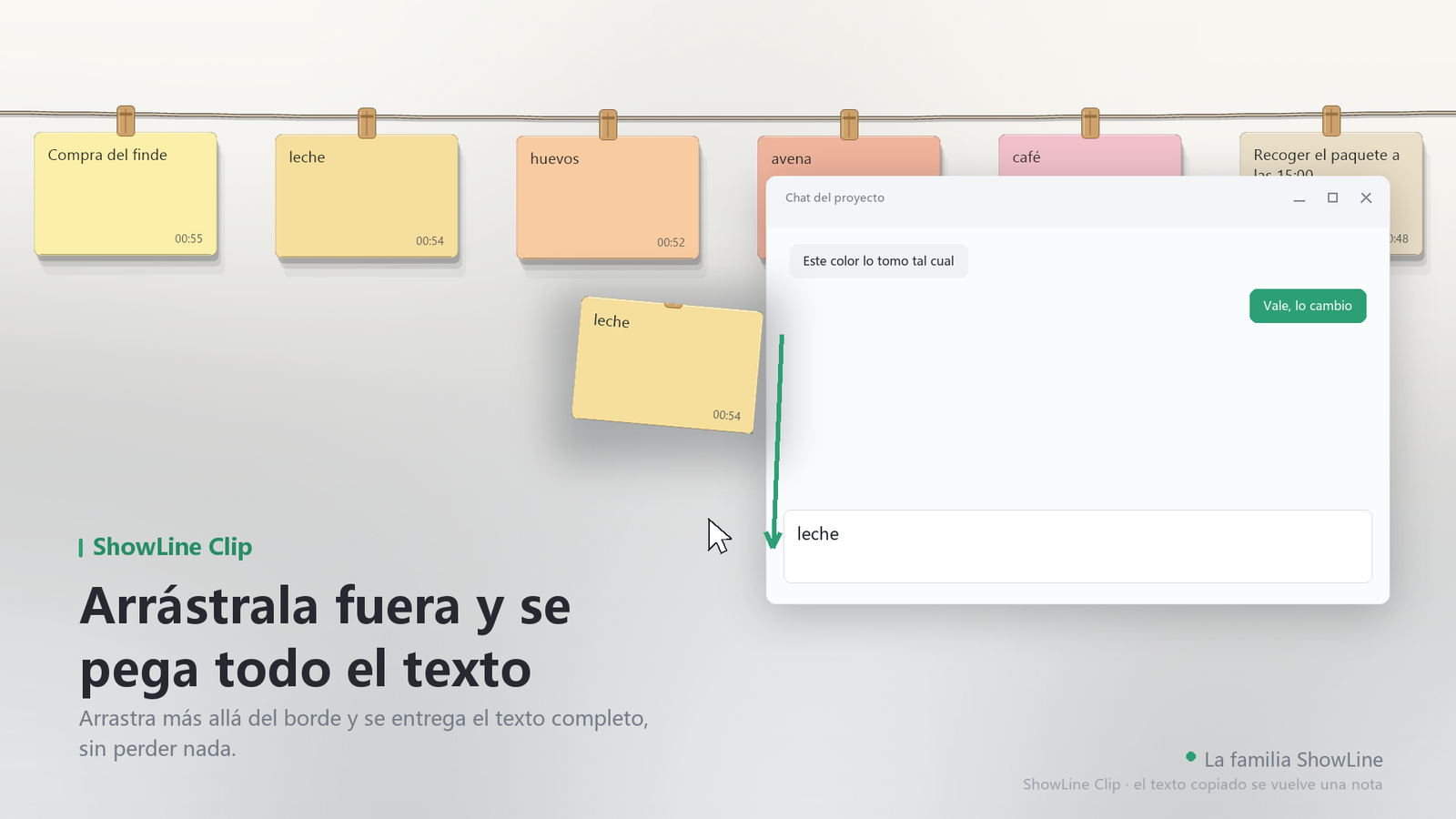Viewport: 1456px width, 819px height.
Task: Maximize the Chat del proyecto window
Action: (1332, 198)
